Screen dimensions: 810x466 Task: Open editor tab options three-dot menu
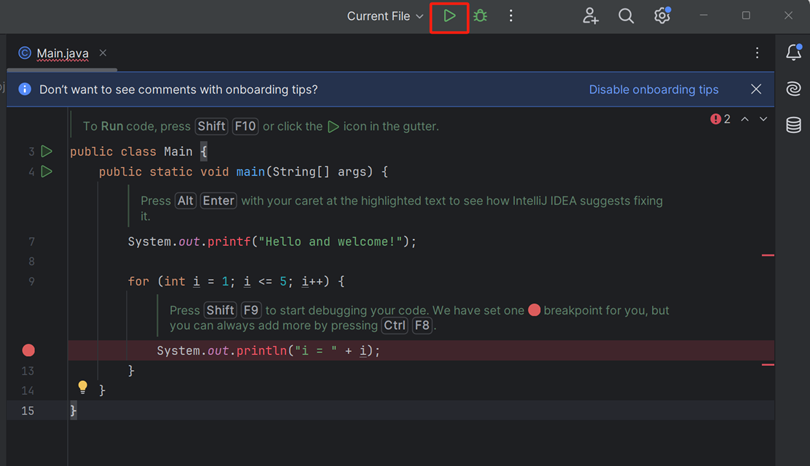757,53
